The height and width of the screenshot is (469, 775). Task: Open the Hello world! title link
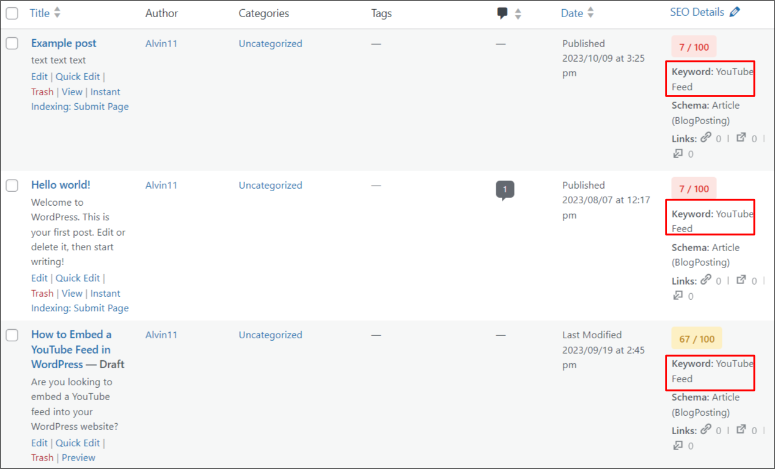(x=61, y=185)
